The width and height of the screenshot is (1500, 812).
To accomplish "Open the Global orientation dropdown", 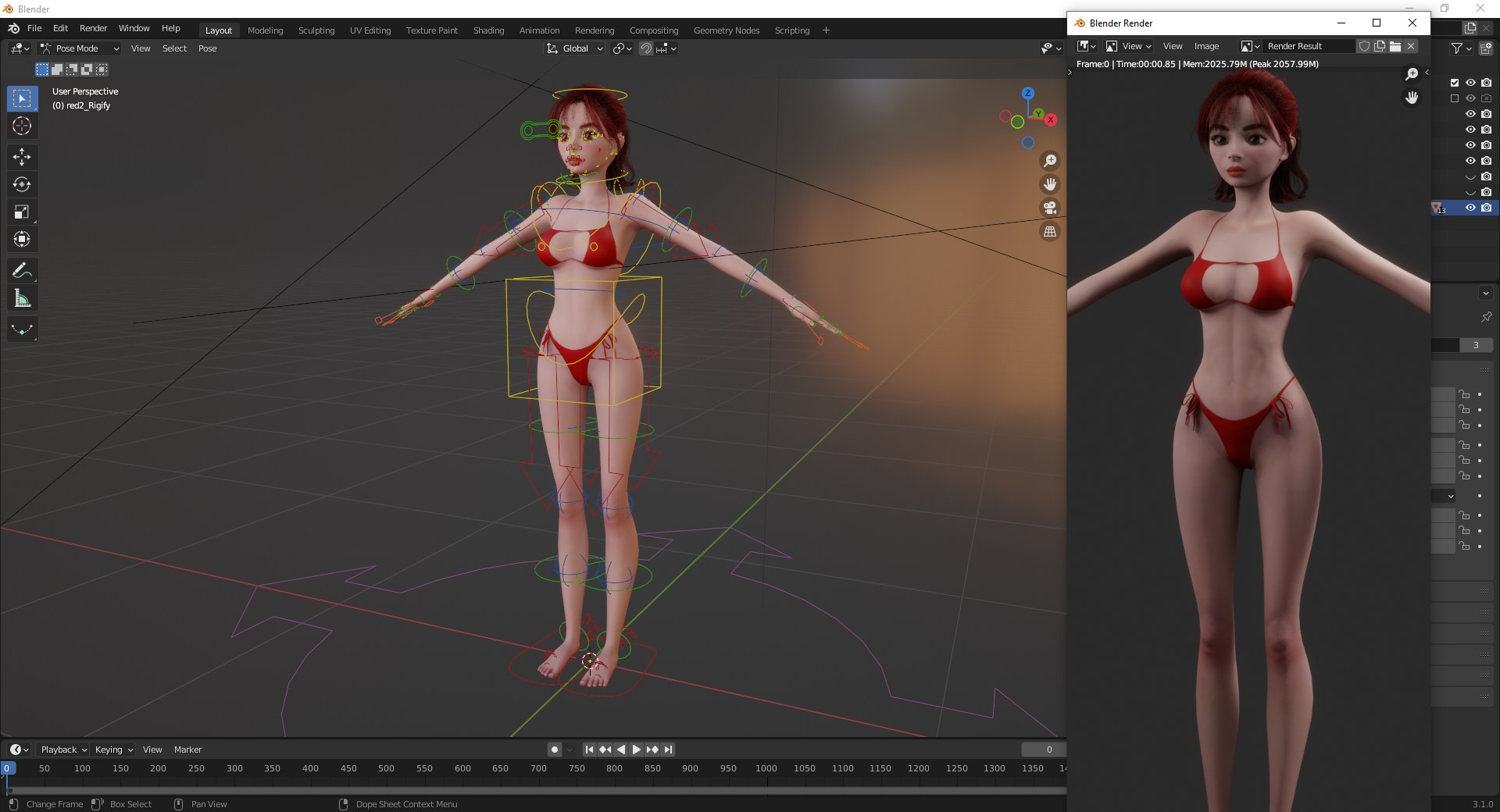I will point(575,48).
